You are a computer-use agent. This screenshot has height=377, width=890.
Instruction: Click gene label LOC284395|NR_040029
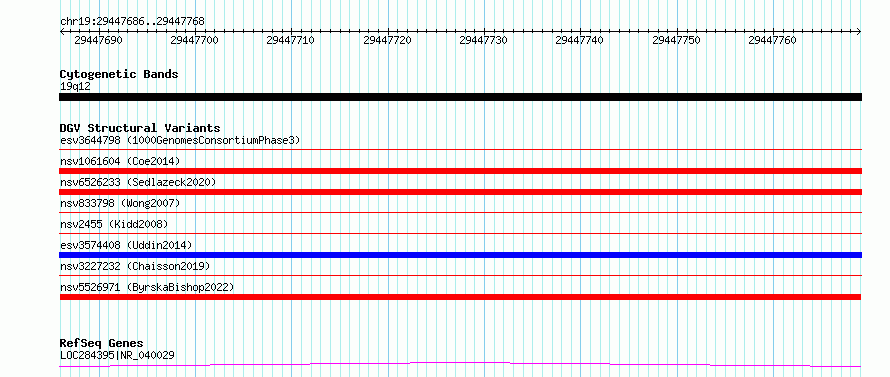(117, 356)
